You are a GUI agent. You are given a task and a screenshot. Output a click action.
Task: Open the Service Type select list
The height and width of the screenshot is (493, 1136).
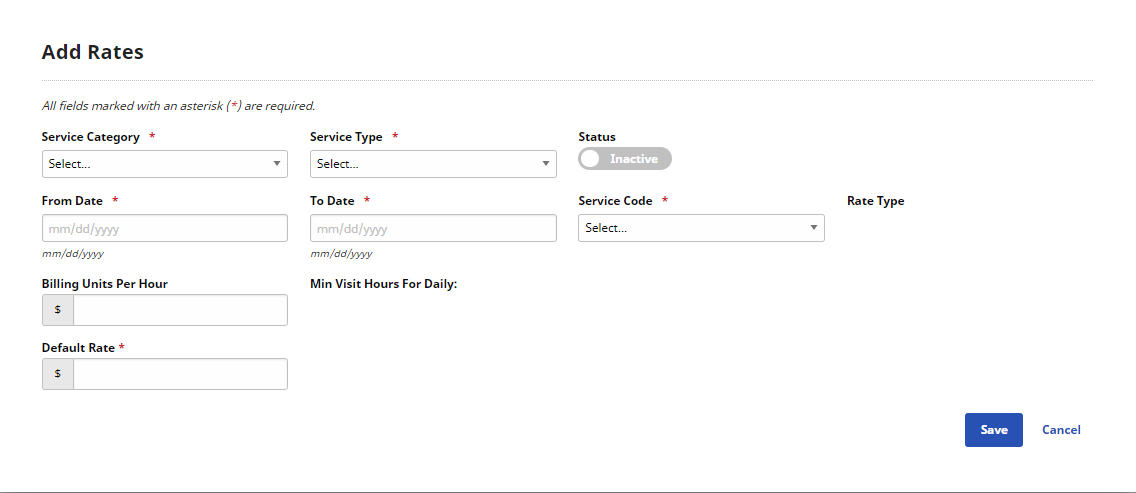[433, 164]
